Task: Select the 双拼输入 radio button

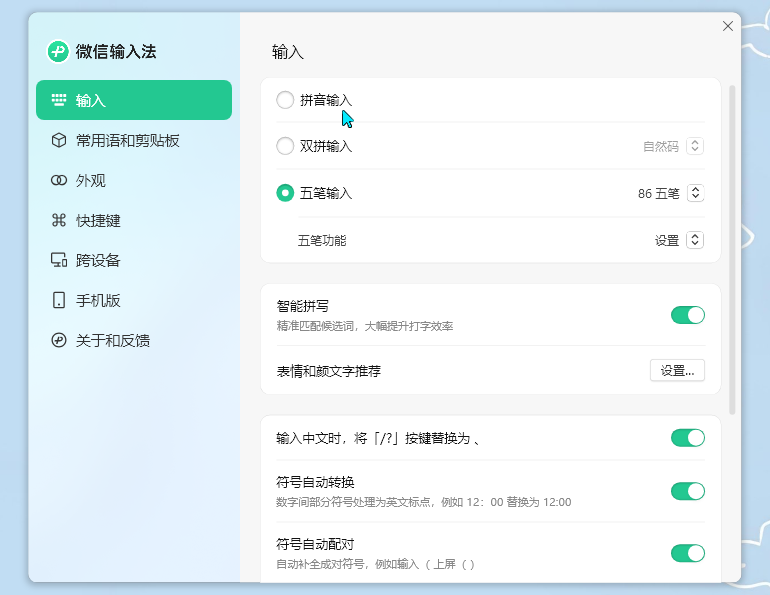Action: click(x=285, y=146)
